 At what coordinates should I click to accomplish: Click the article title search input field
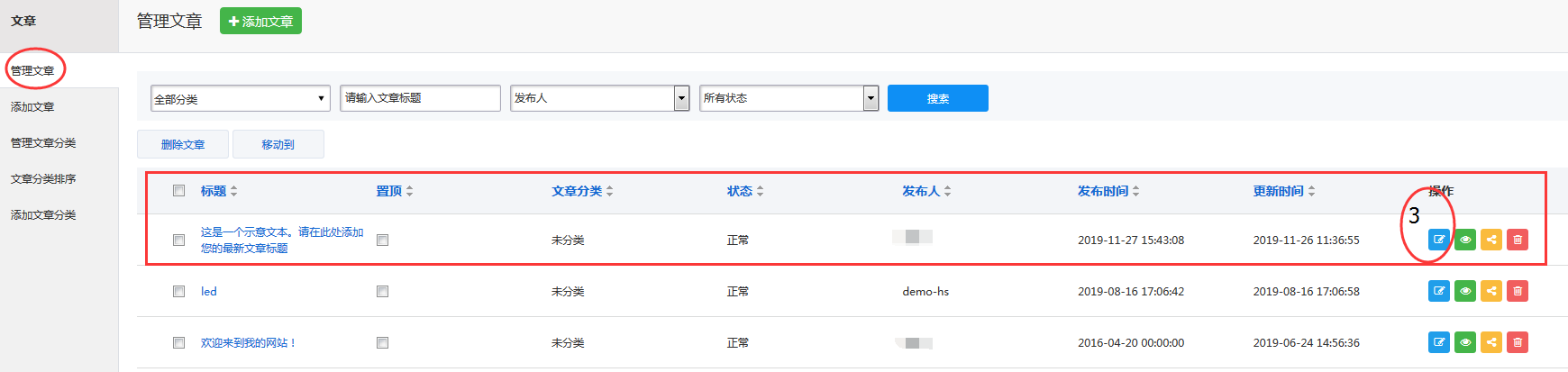click(420, 98)
